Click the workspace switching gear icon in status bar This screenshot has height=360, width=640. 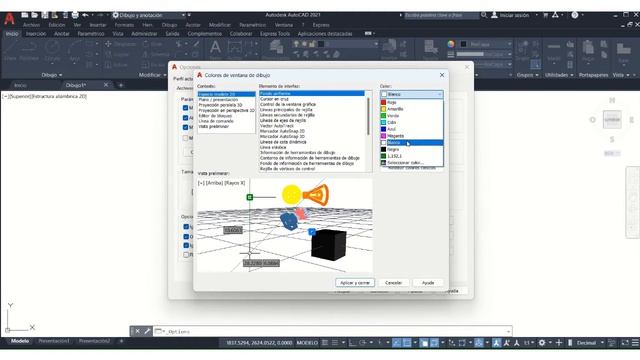click(542, 343)
